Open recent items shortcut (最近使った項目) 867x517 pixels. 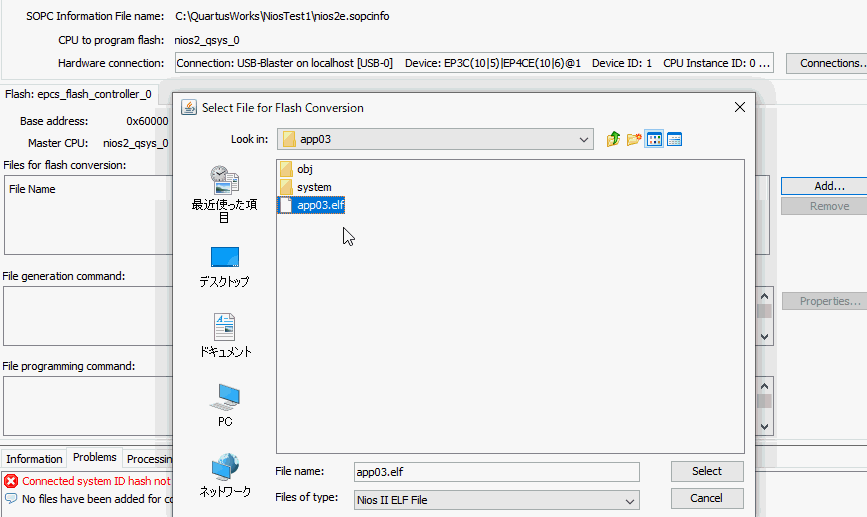pyautogui.click(x=224, y=194)
